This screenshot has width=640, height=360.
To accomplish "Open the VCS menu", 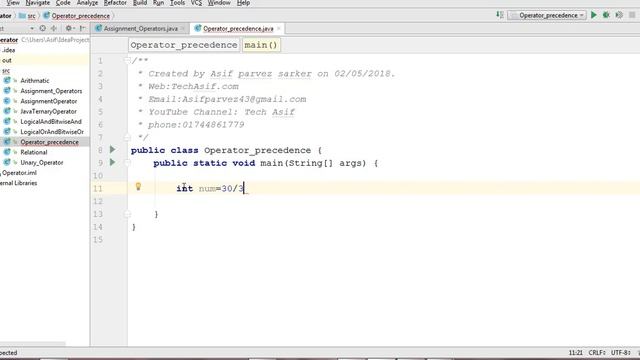I will click(x=196, y=3).
